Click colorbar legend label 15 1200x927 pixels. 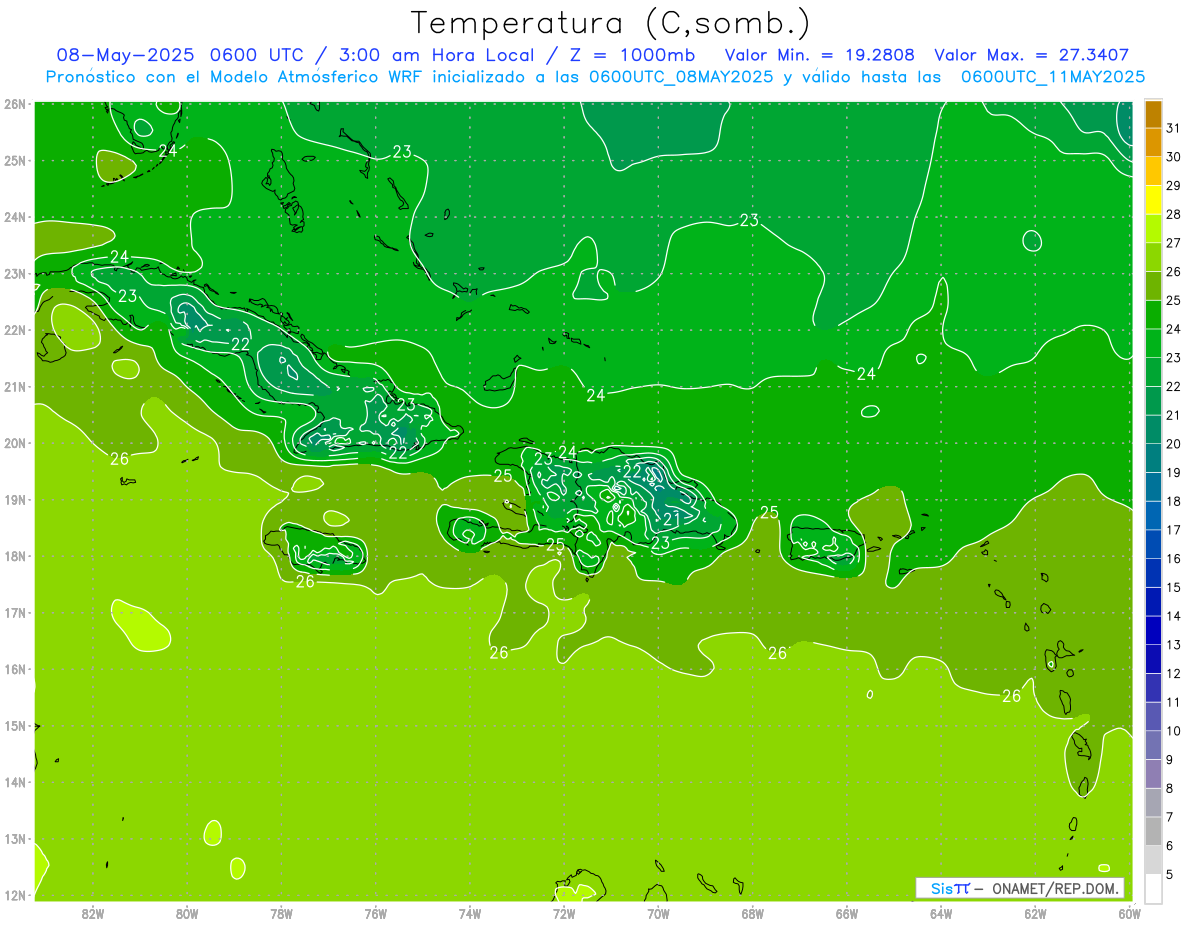click(x=1173, y=587)
